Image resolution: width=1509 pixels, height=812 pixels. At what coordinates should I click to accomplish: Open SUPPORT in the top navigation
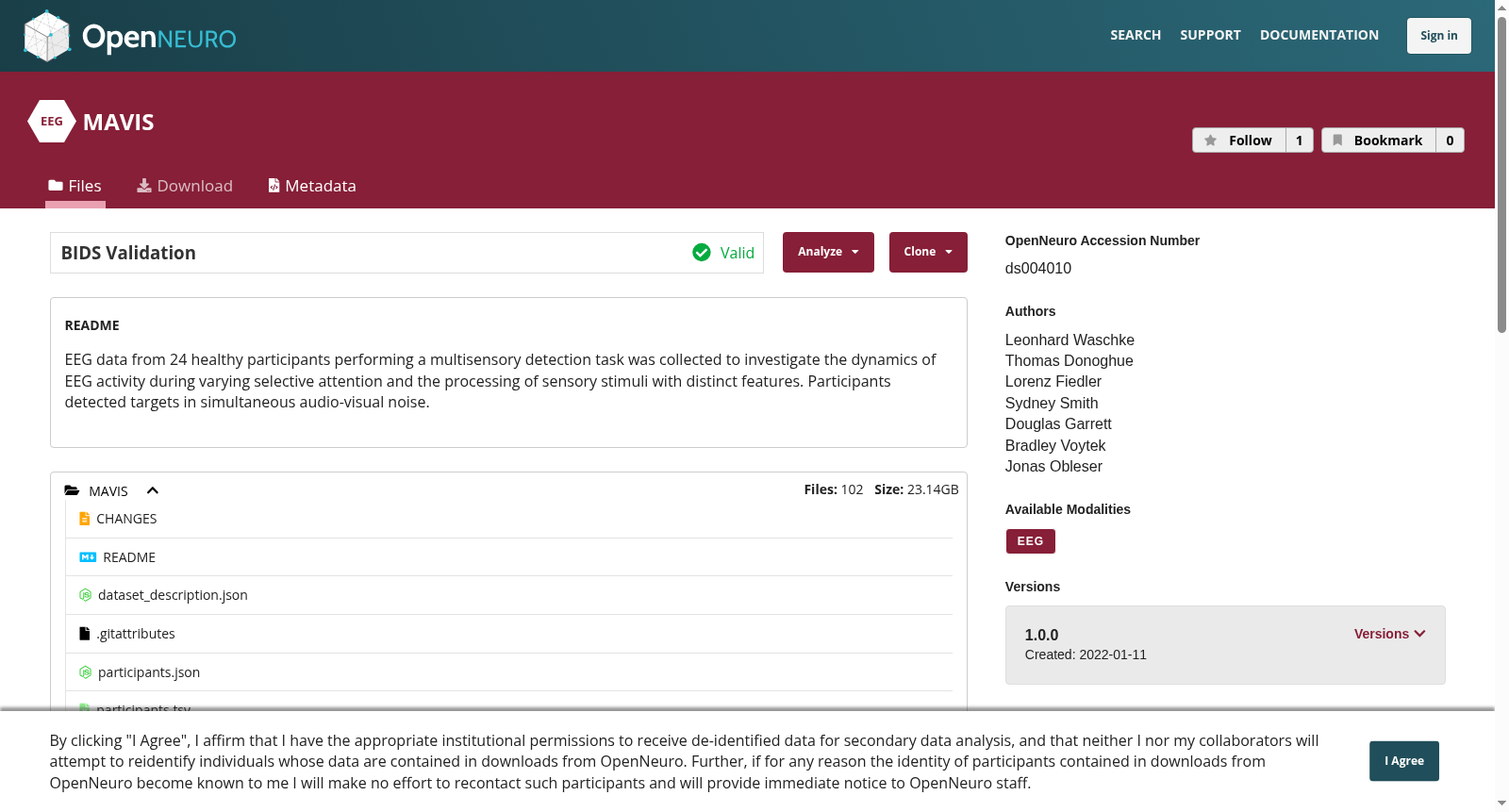coord(1210,35)
